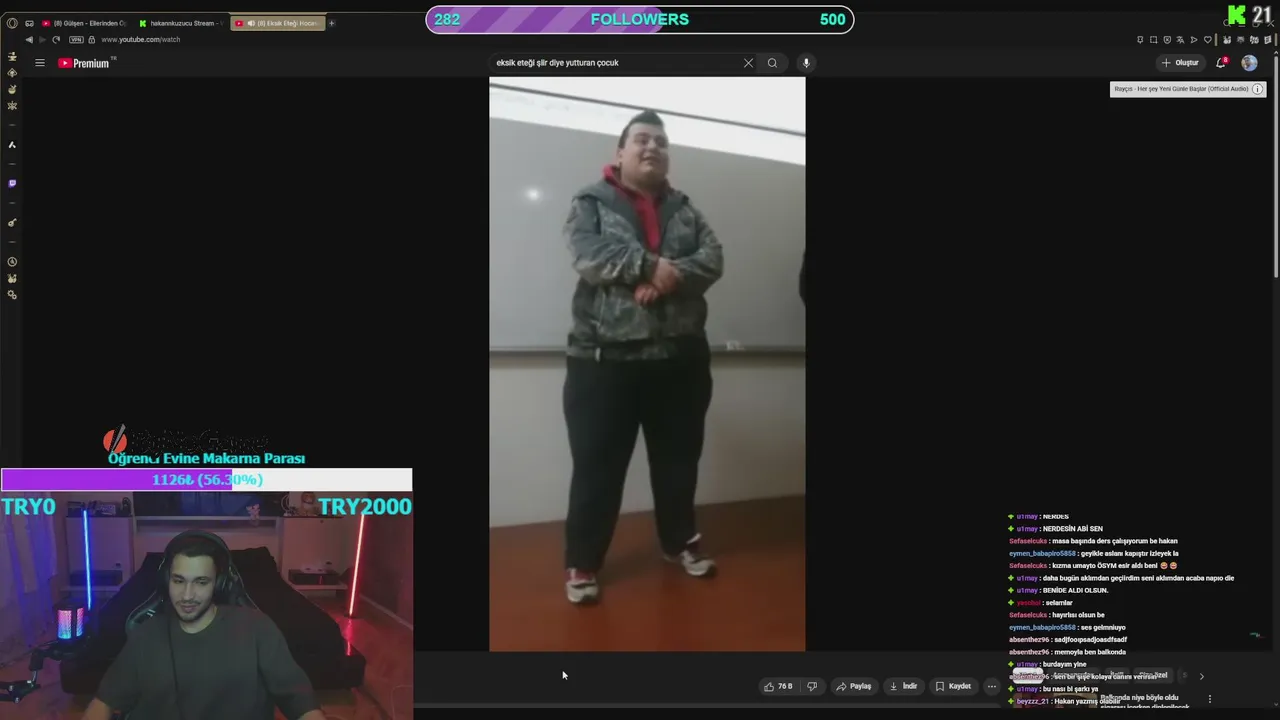Save the video with Kaydet
Screen dimensions: 1280x720
[953, 686]
